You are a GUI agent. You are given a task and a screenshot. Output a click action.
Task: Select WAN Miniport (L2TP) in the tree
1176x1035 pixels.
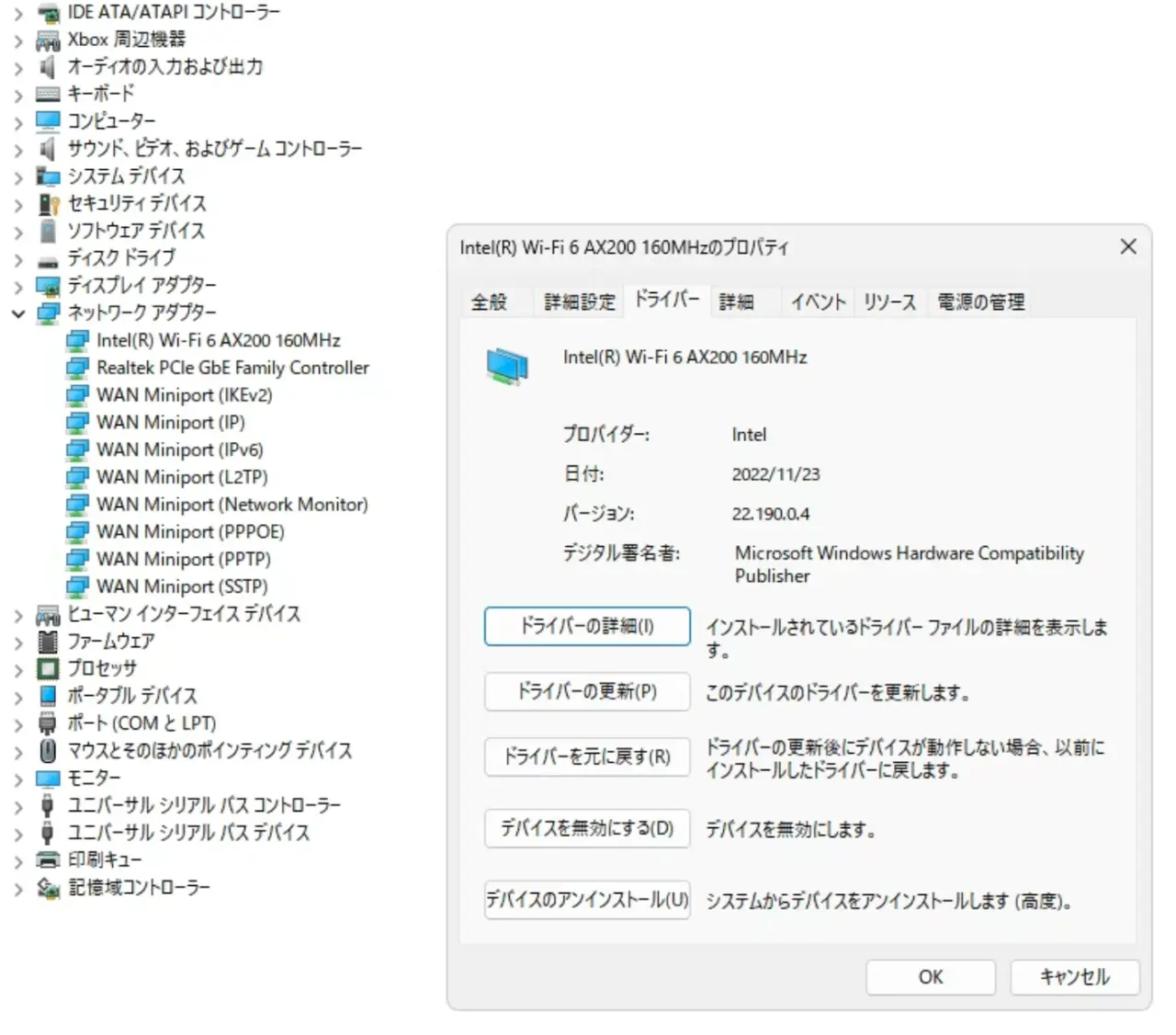pyautogui.click(x=183, y=478)
